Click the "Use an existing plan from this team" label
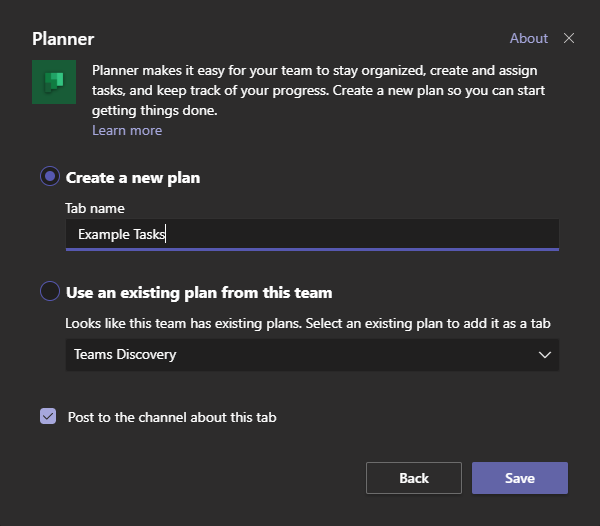Screen dimensions: 600x526 point(199,293)
